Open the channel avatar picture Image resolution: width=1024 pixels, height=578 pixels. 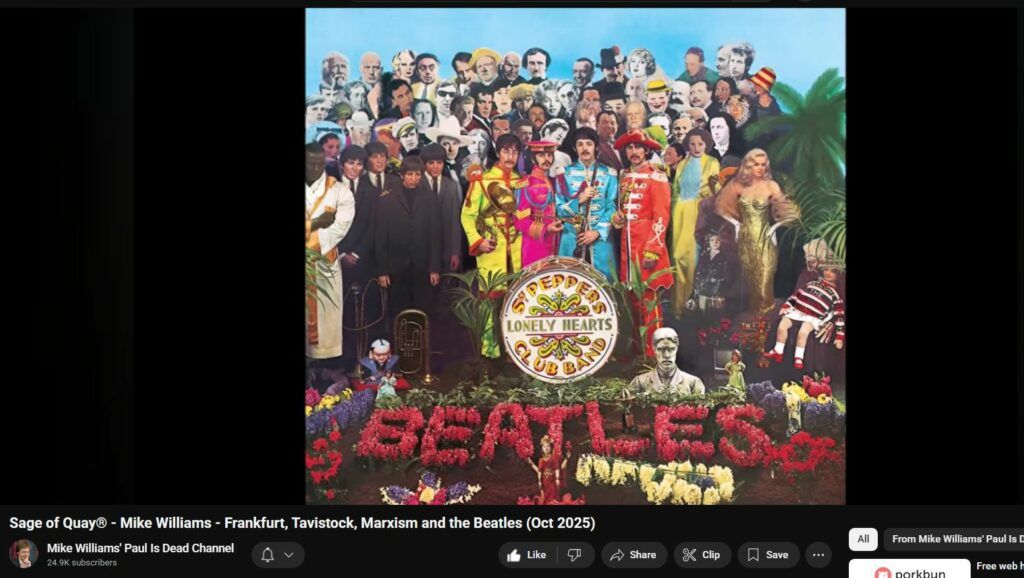tap(23, 554)
